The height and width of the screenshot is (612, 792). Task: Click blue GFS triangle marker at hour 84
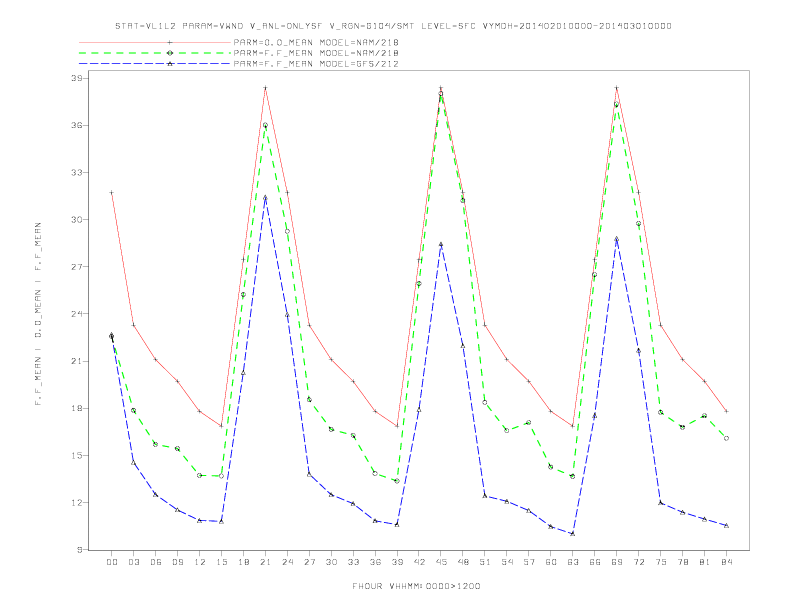pos(726,526)
